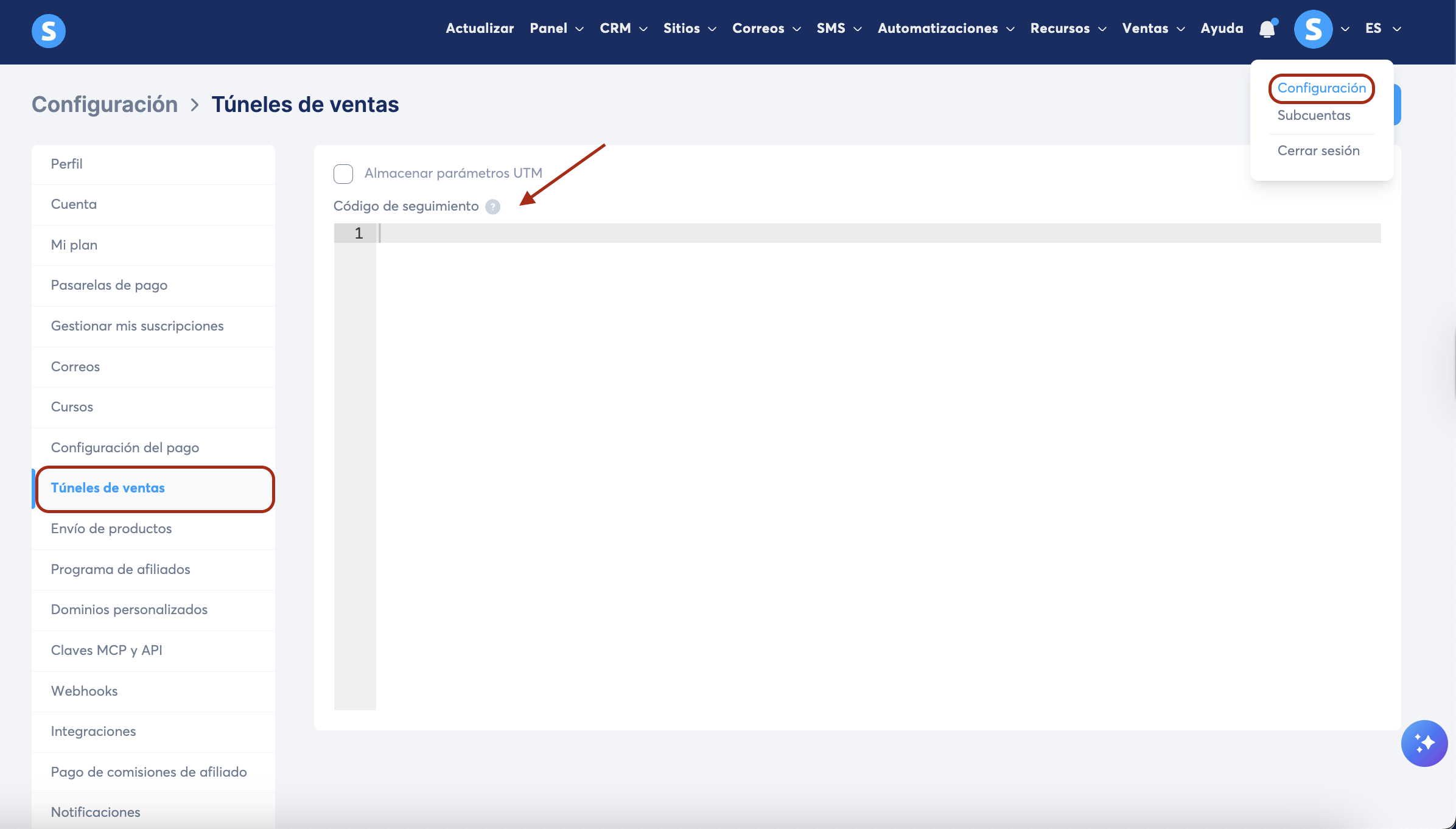Open the Ventas menu

pos(1153,29)
